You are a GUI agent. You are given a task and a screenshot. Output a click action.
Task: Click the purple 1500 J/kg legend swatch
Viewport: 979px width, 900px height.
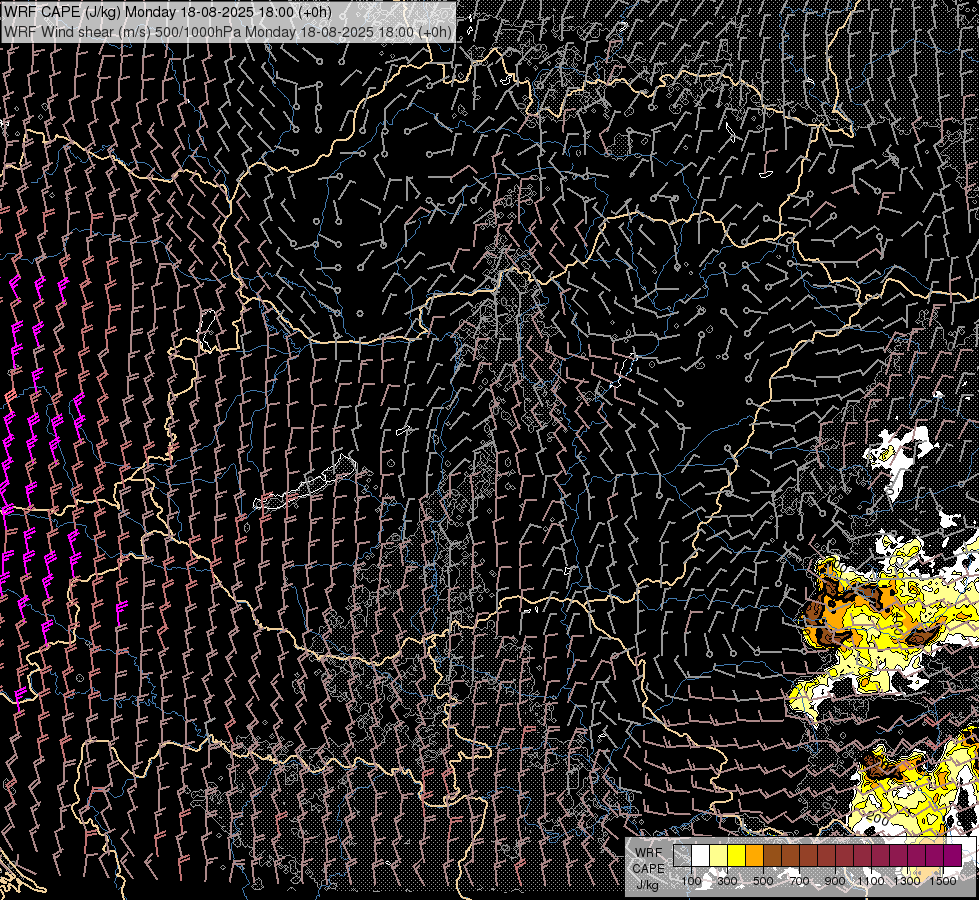(953, 856)
